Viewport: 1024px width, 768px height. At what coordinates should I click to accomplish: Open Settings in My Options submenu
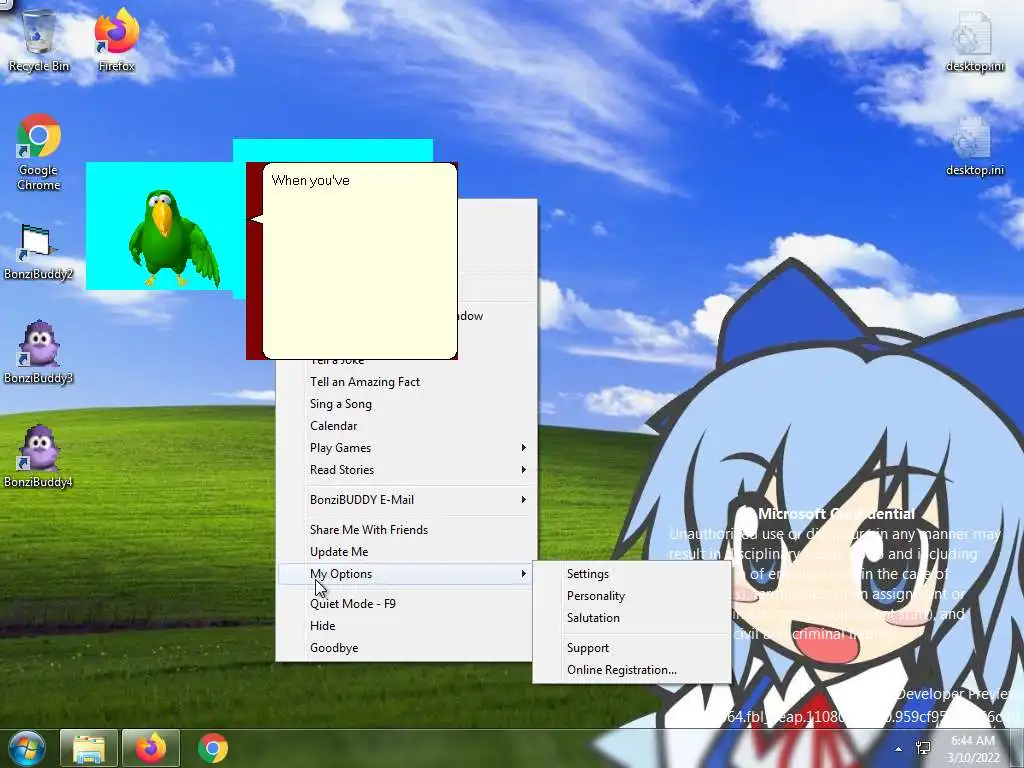632,574
